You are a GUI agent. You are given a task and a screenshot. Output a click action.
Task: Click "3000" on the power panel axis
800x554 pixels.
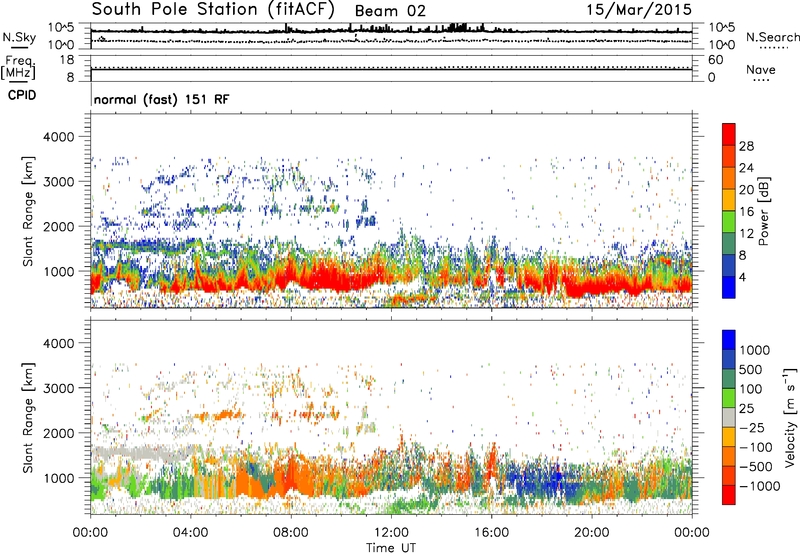[58, 182]
